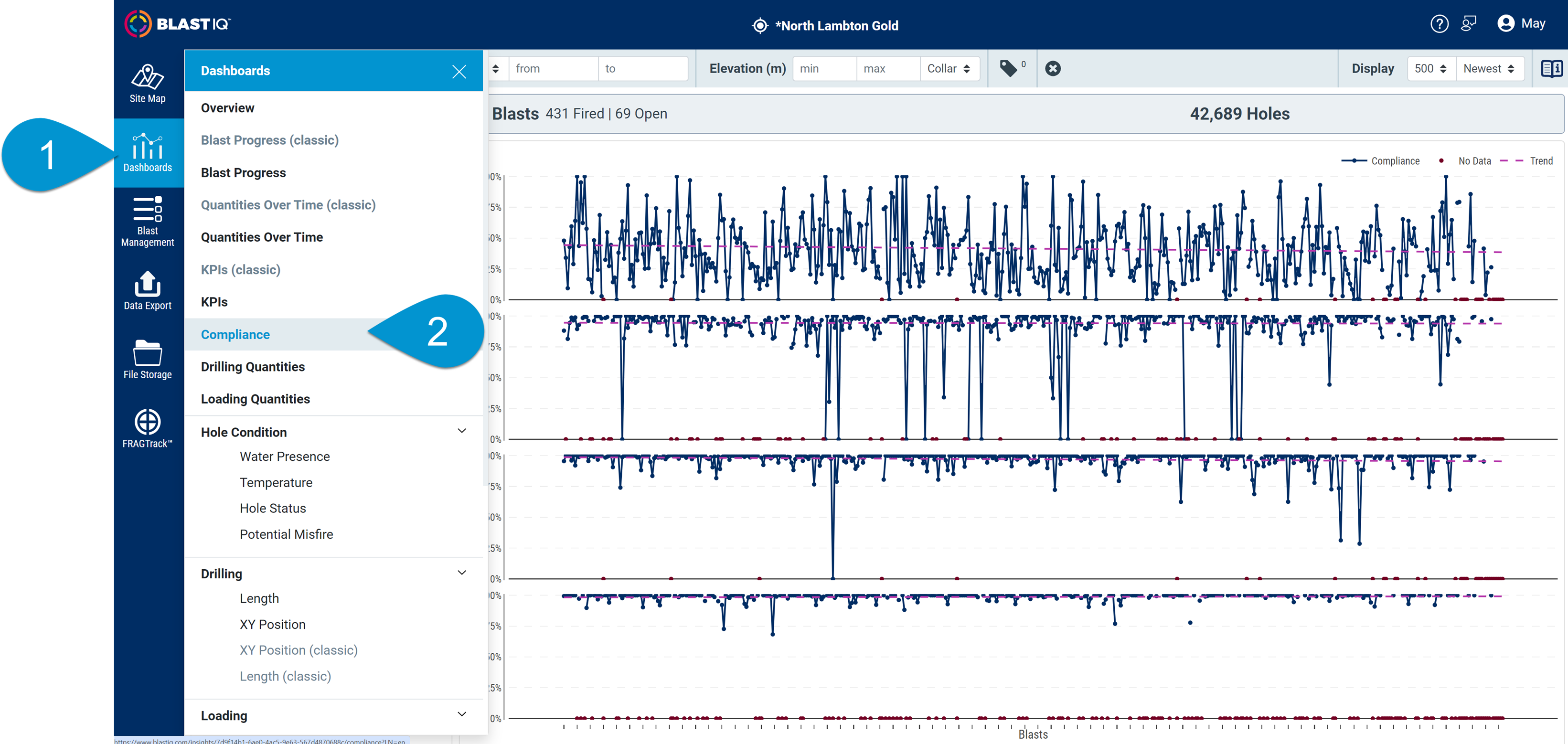The width and height of the screenshot is (1568, 744).
Task: Open Blast Management from sidebar
Action: [x=147, y=222]
